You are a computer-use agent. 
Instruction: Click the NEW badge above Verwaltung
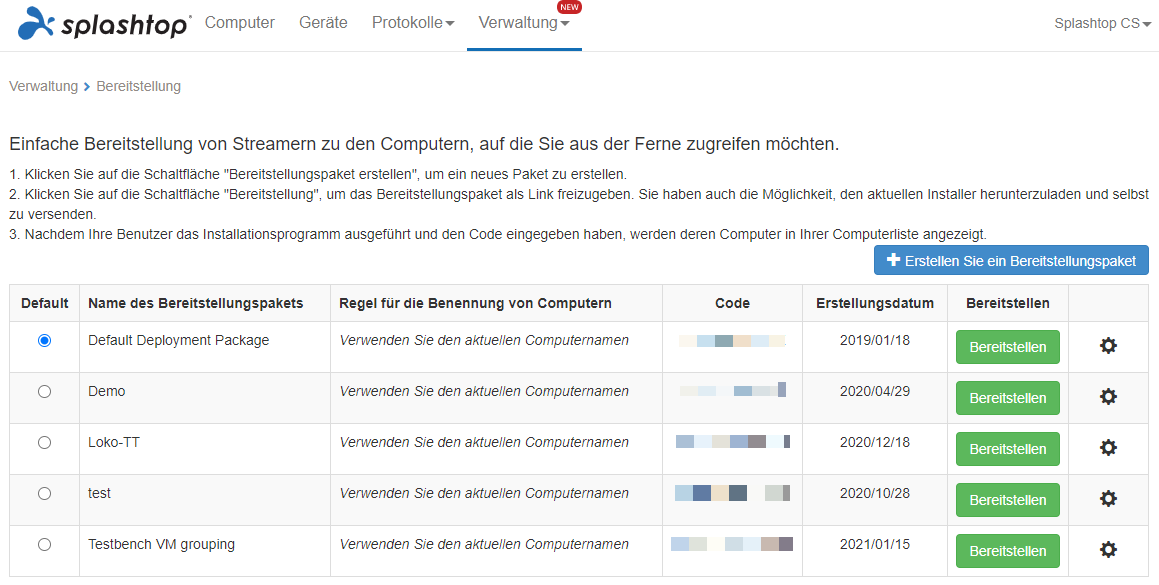point(569,7)
